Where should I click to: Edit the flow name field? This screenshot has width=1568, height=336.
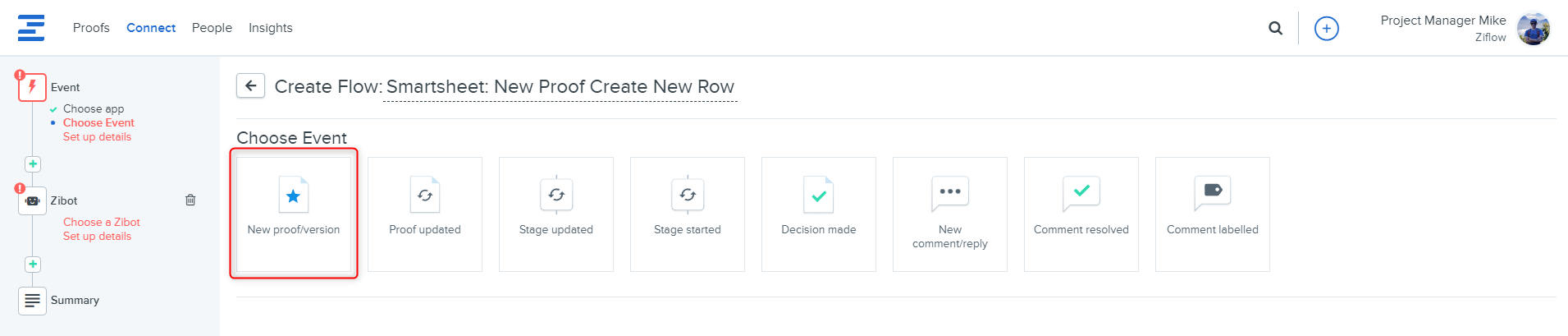(x=560, y=87)
